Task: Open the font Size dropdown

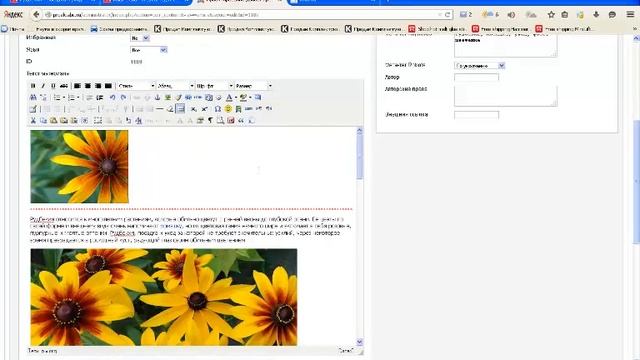Action: [x=253, y=86]
